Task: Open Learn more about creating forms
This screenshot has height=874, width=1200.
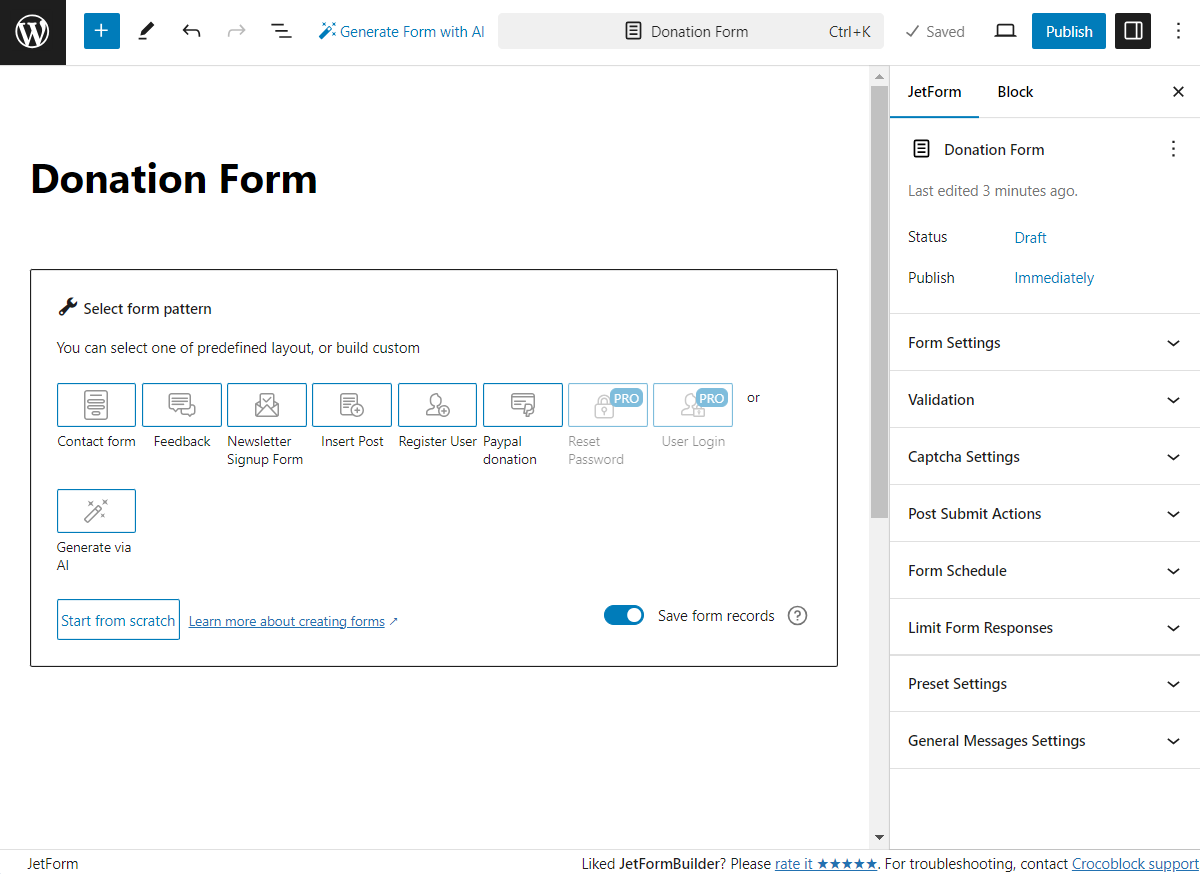Action: [287, 621]
